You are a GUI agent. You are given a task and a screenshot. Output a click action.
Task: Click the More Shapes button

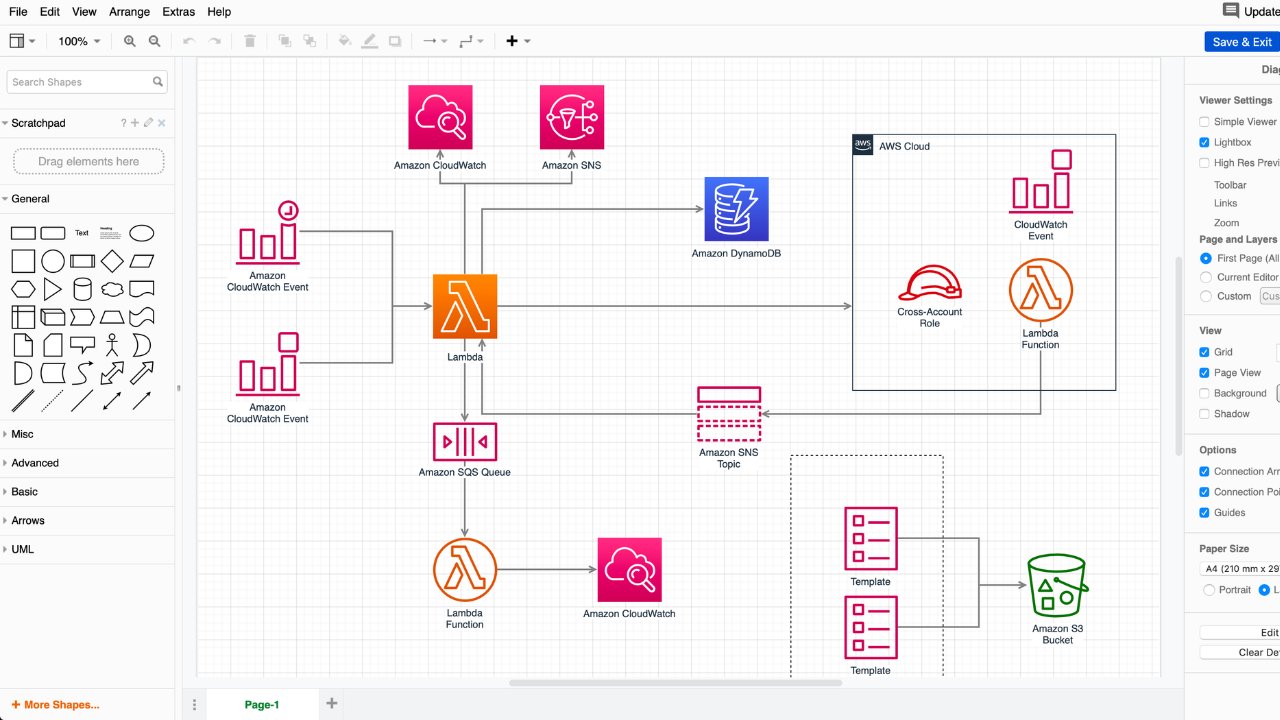click(55, 705)
